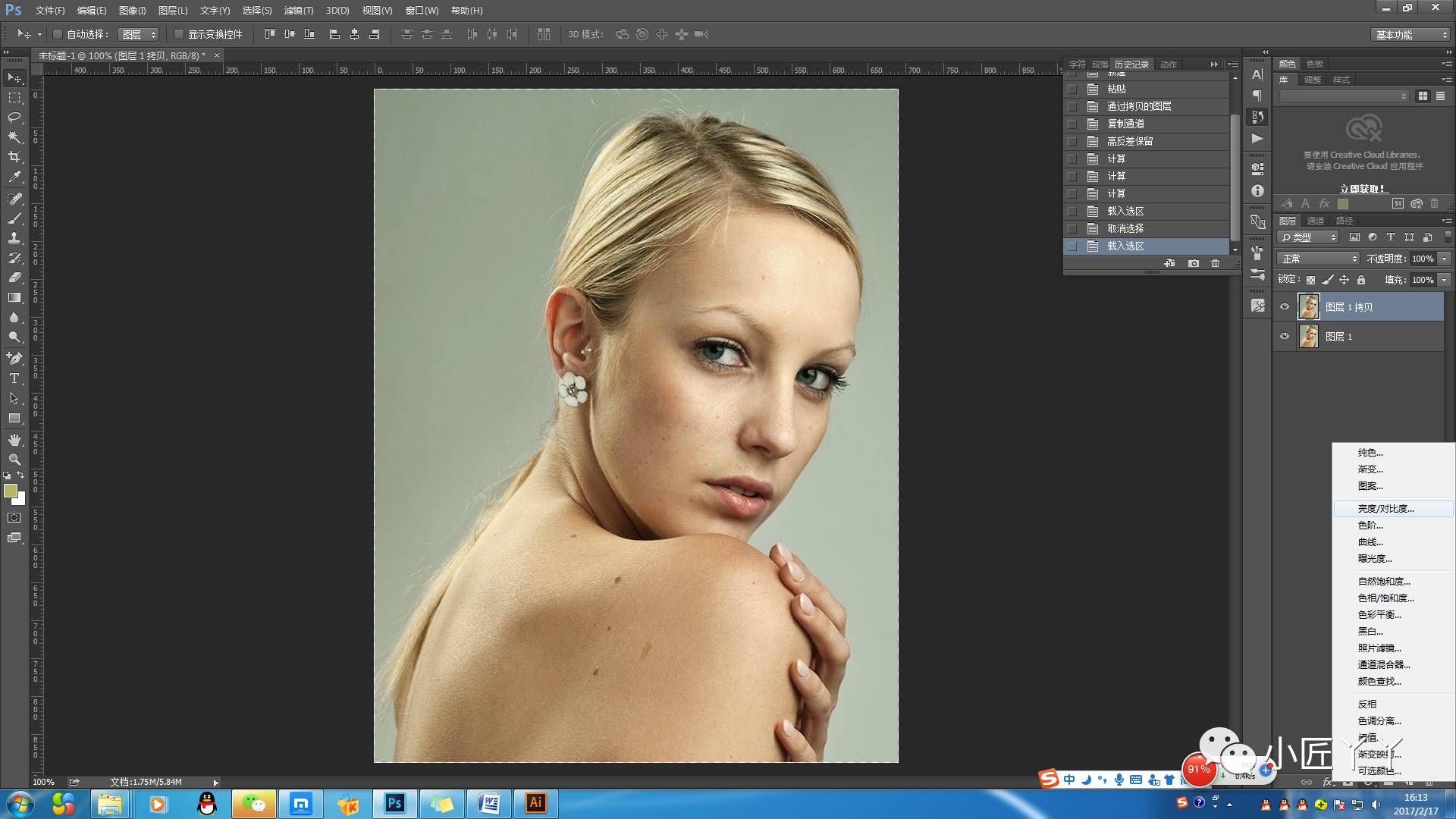Open the Libraries selection dropdown
This screenshot has height=819, width=1456.
pyautogui.click(x=1344, y=96)
